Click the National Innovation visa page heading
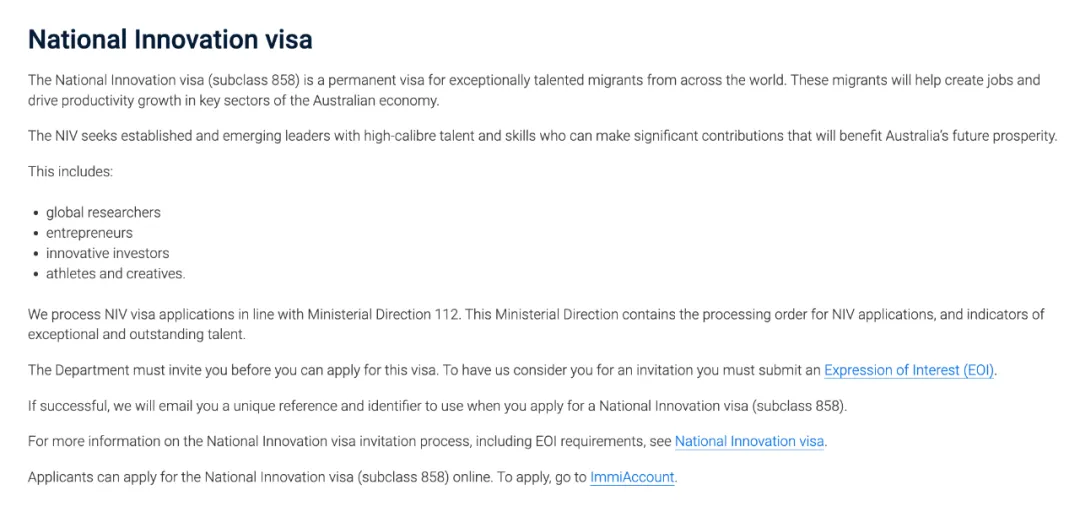Screen dimensions: 1080x517 point(170,39)
